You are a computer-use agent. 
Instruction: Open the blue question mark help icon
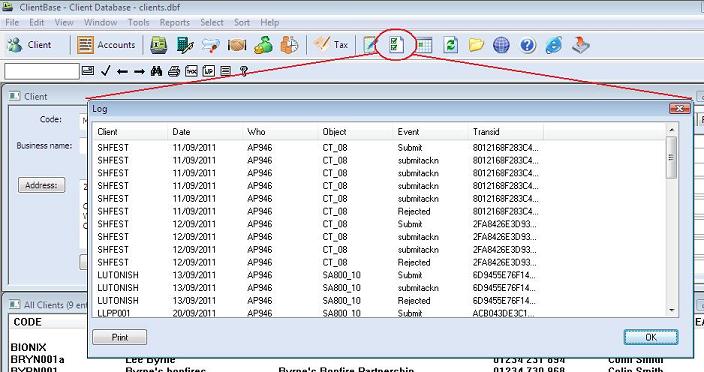(528, 45)
